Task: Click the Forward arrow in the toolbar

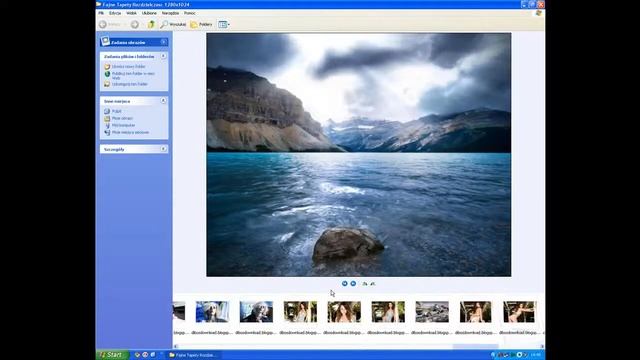Action: point(135,24)
